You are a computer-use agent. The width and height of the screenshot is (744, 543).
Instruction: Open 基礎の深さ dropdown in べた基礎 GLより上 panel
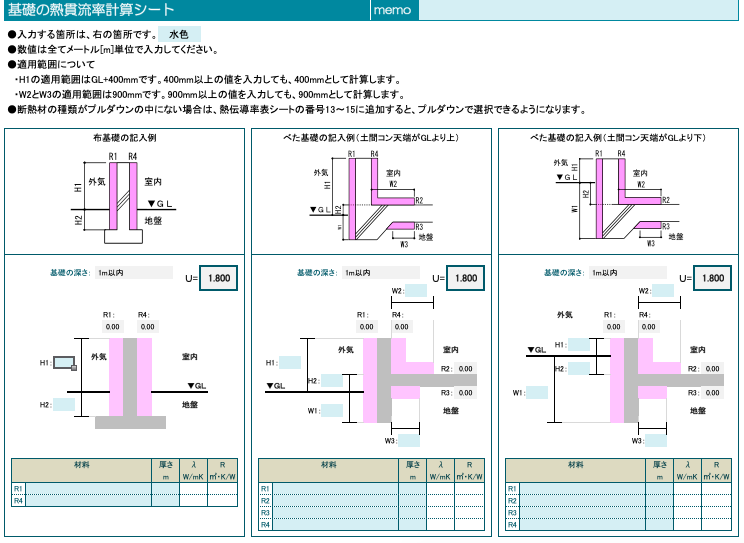click(x=381, y=272)
